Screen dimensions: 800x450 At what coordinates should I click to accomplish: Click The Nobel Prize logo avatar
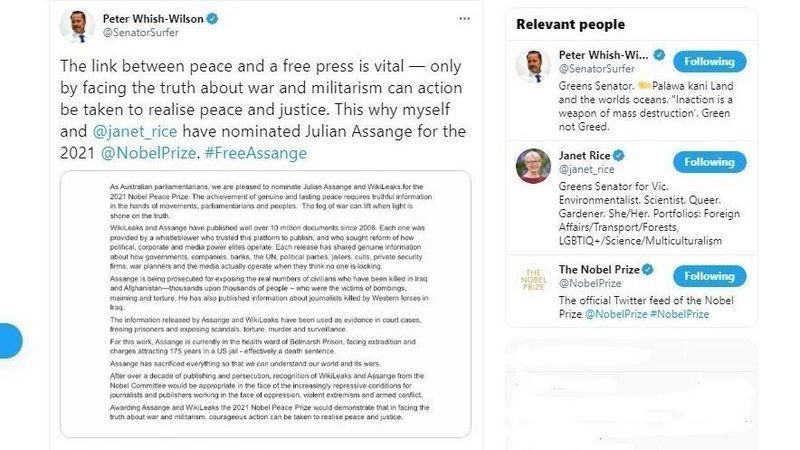(533, 279)
